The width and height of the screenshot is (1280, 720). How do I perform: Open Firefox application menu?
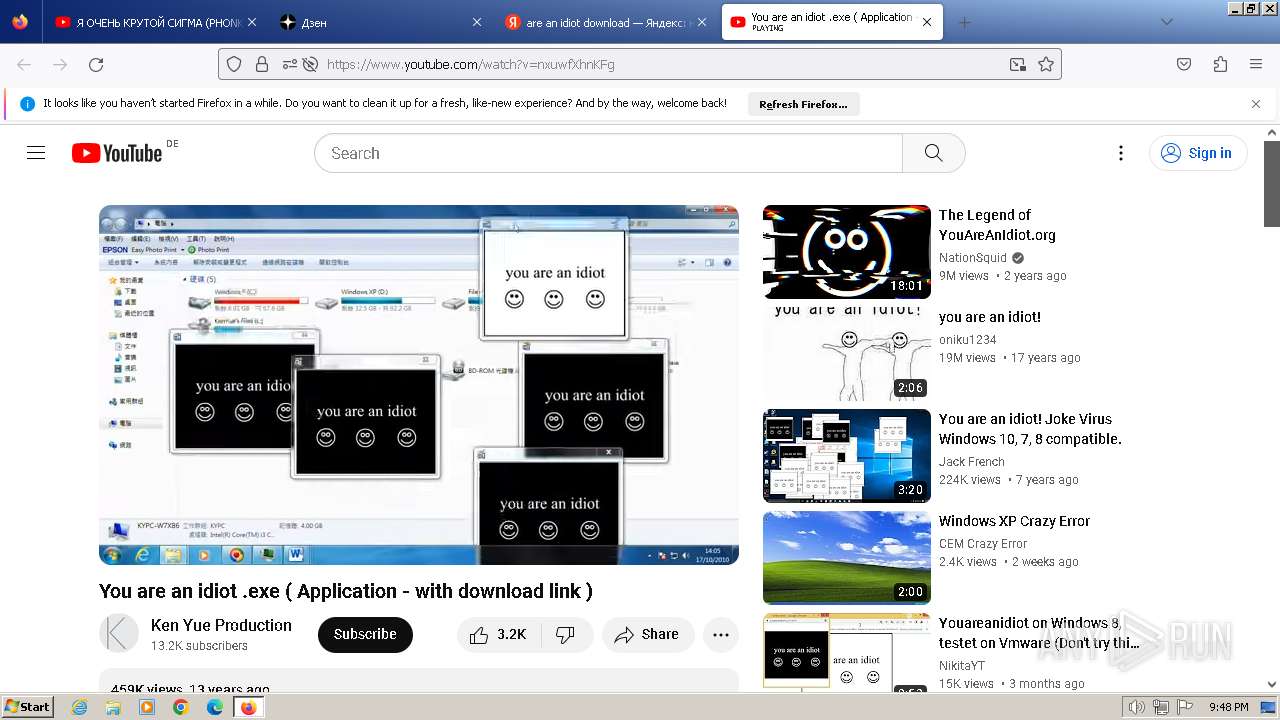[1256, 64]
